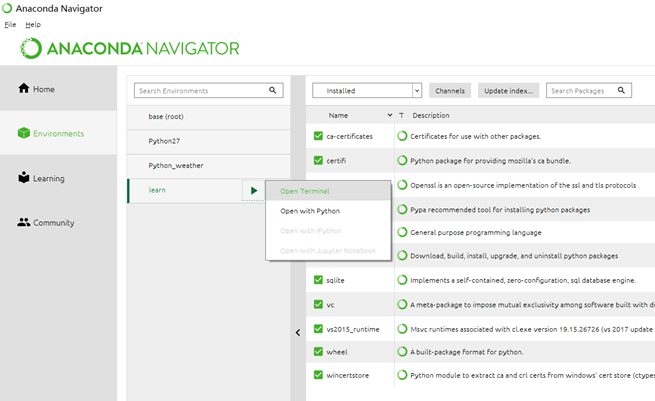Click the Search Packages input field
Image resolution: width=655 pixels, height=401 pixels.
pos(589,90)
